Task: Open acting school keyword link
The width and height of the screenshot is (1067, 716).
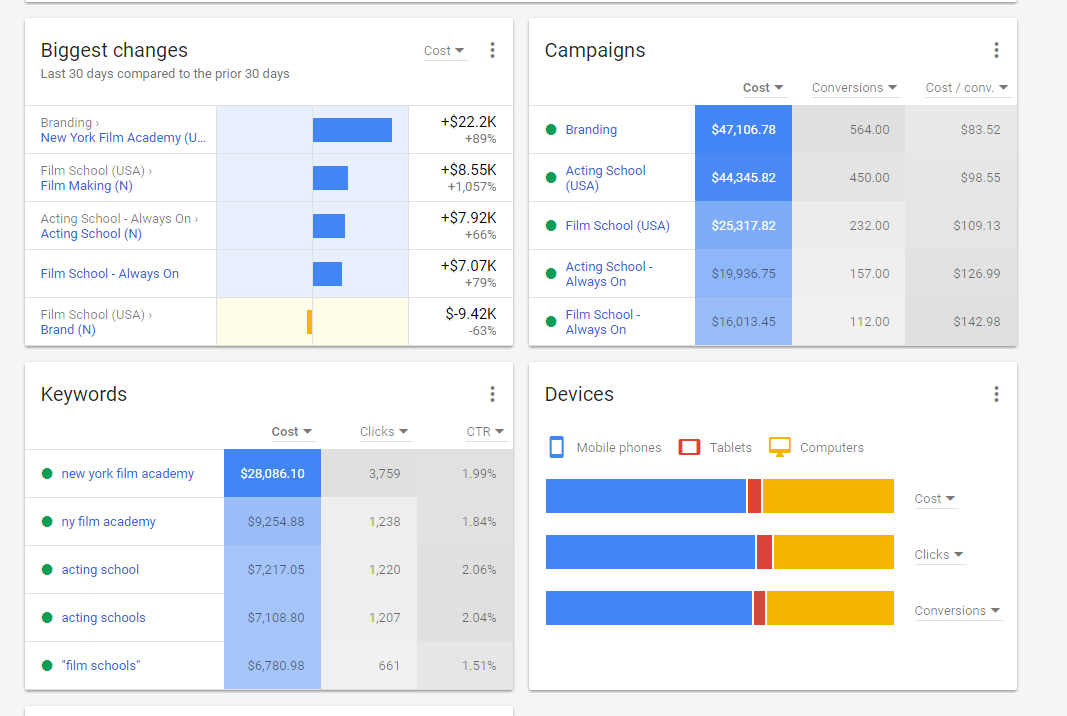Action: 100,570
